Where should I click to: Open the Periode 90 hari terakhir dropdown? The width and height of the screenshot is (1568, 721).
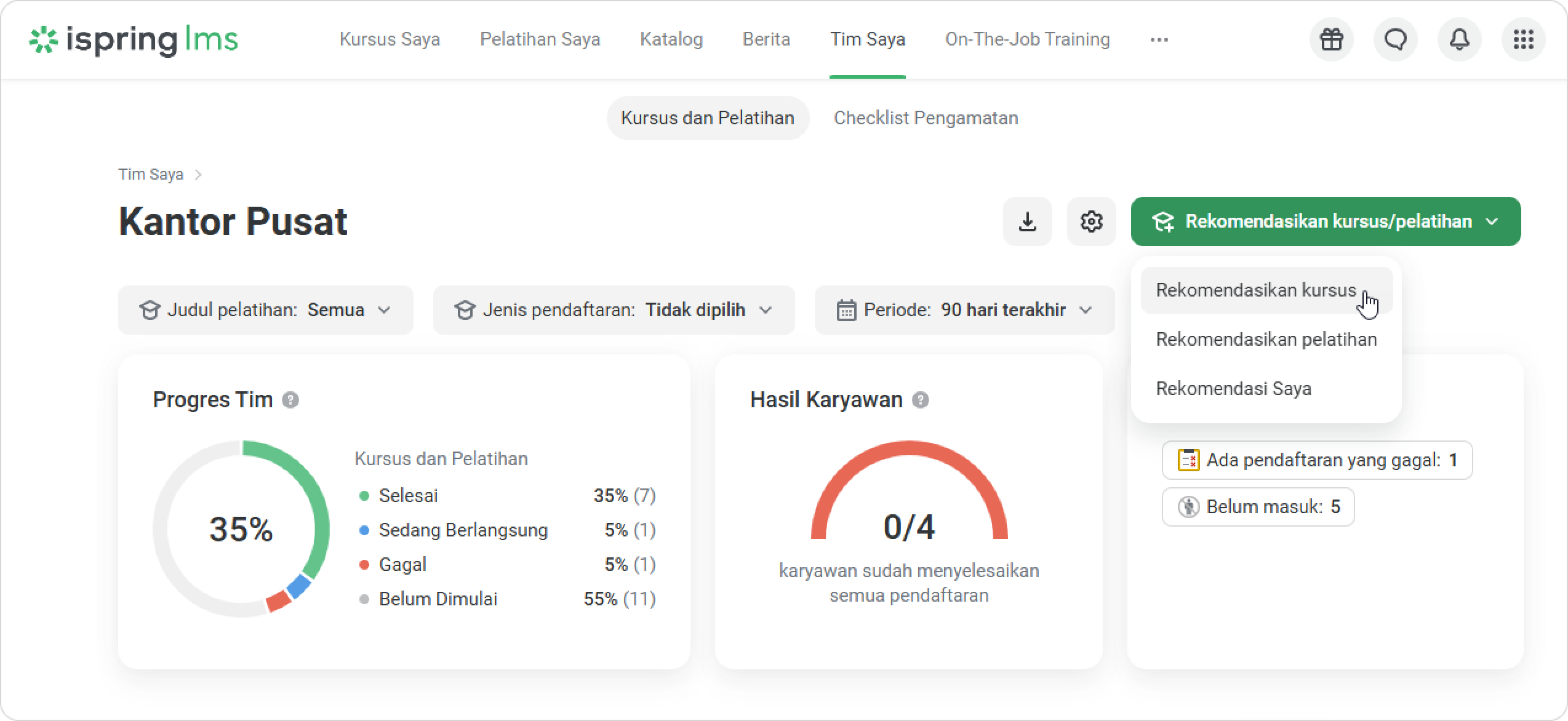coord(964,310)
